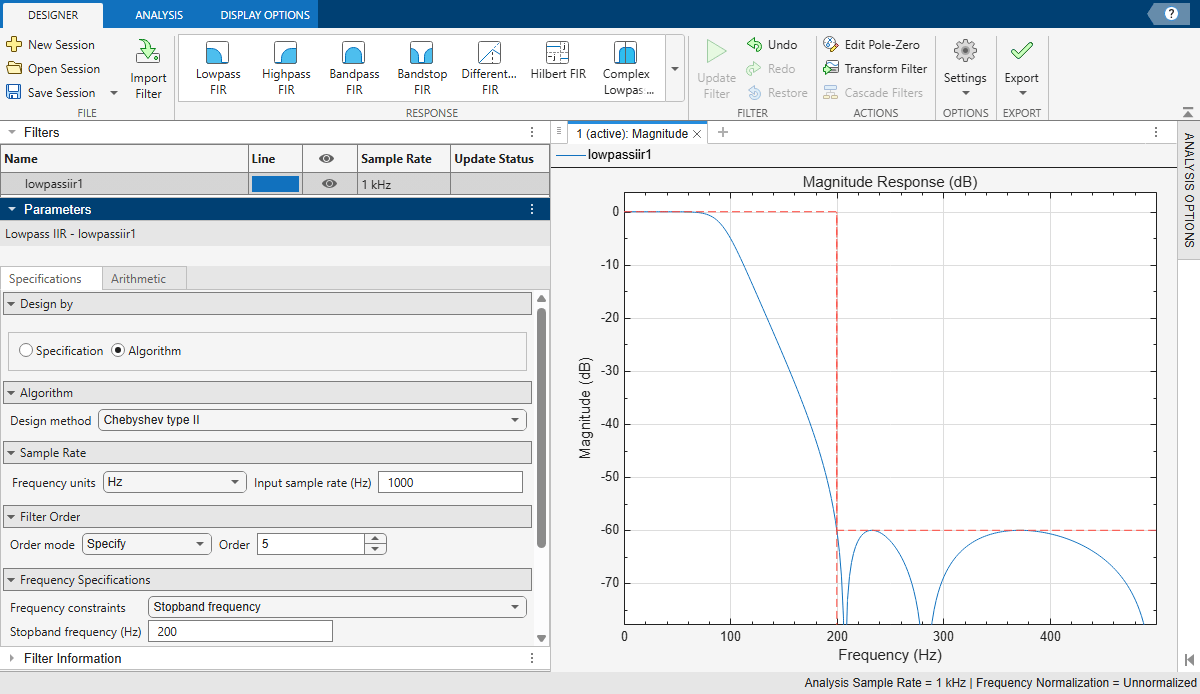Screen dimensions: 1200x694
Task: Click Restore in the Filter section
Action: coord(777,93)
